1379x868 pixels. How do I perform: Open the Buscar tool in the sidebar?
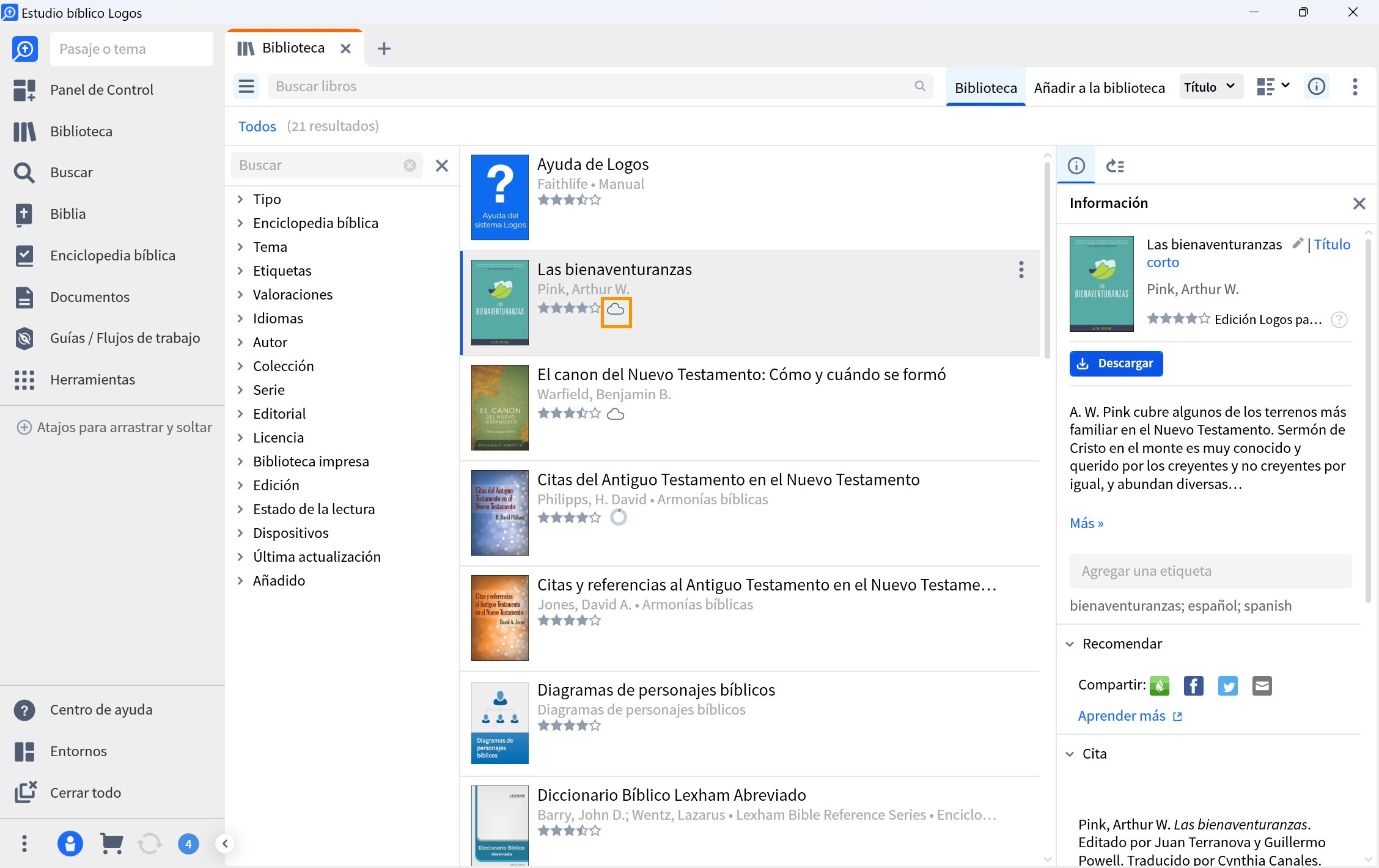[53, 172]
